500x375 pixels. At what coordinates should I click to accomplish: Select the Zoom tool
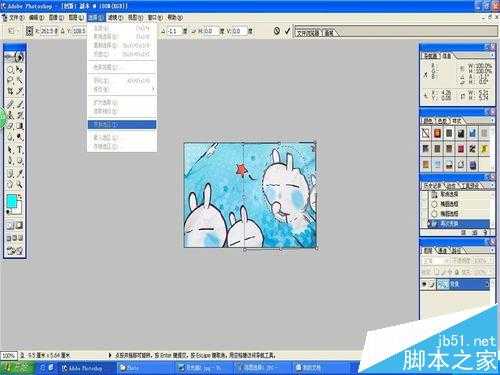point(19,184)
